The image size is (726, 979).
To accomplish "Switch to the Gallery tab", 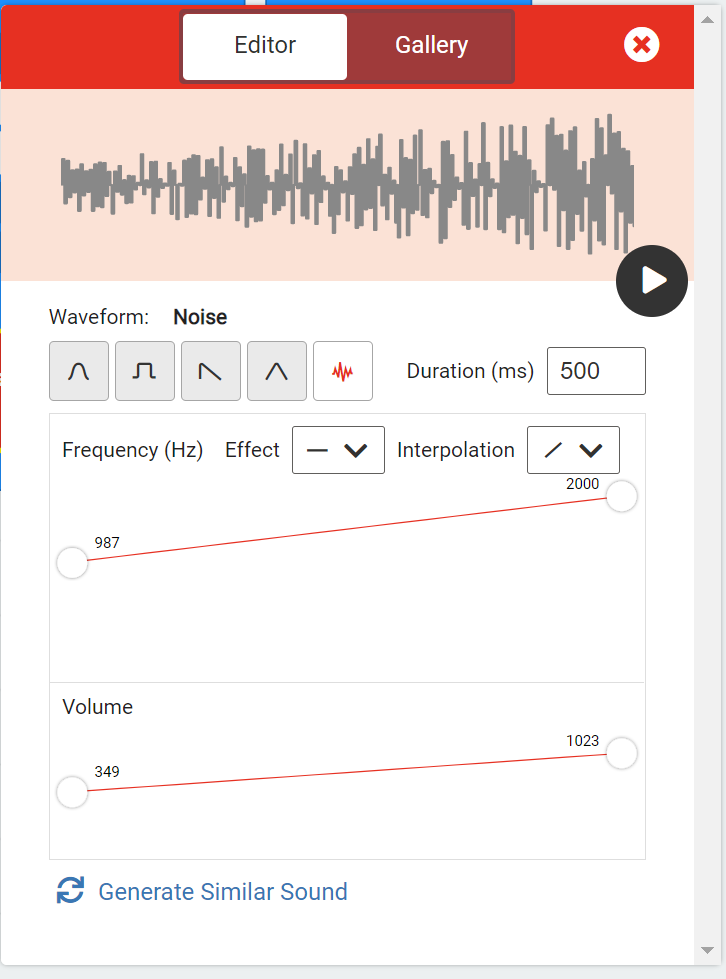I will [431, 45].
